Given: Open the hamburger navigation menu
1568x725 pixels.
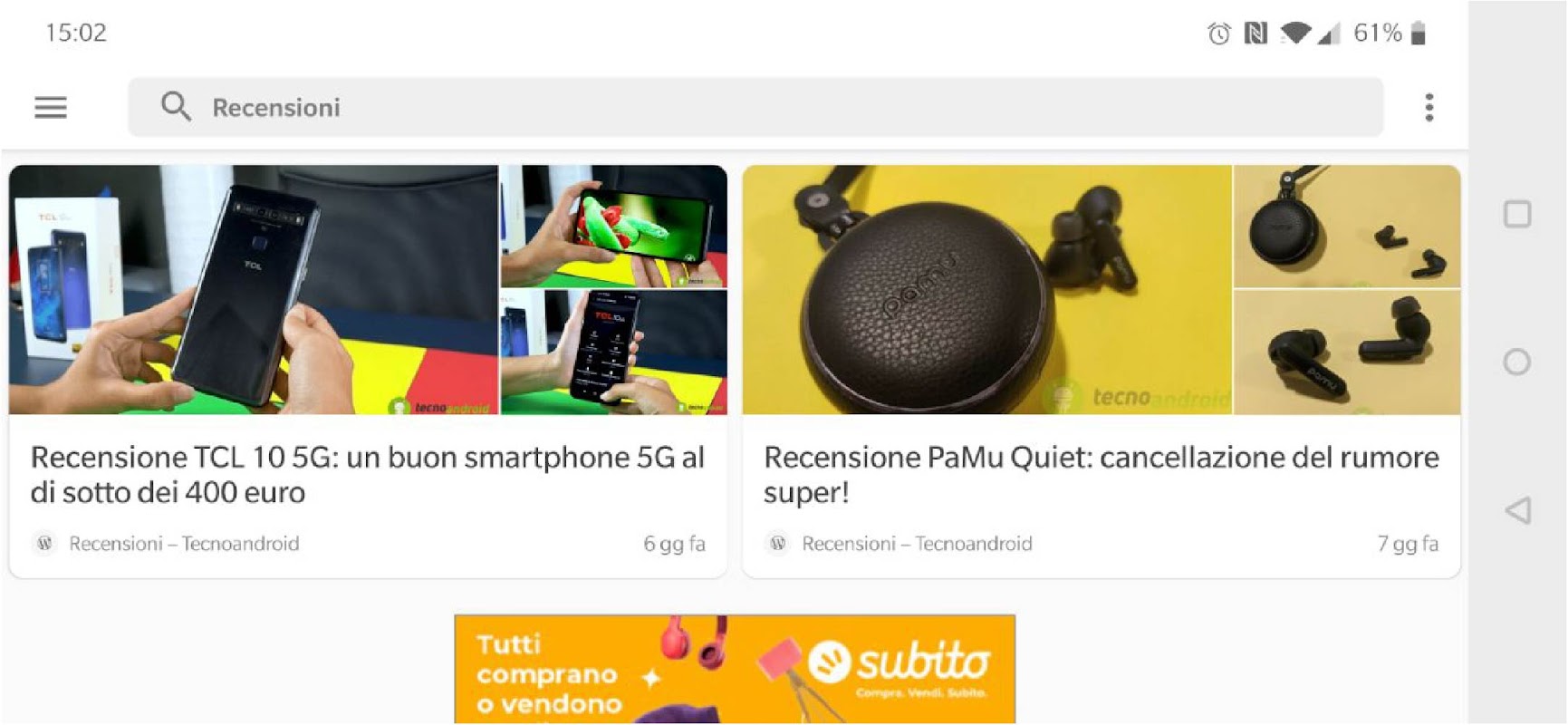Looking at the screenshot, I should coord(51,108).
